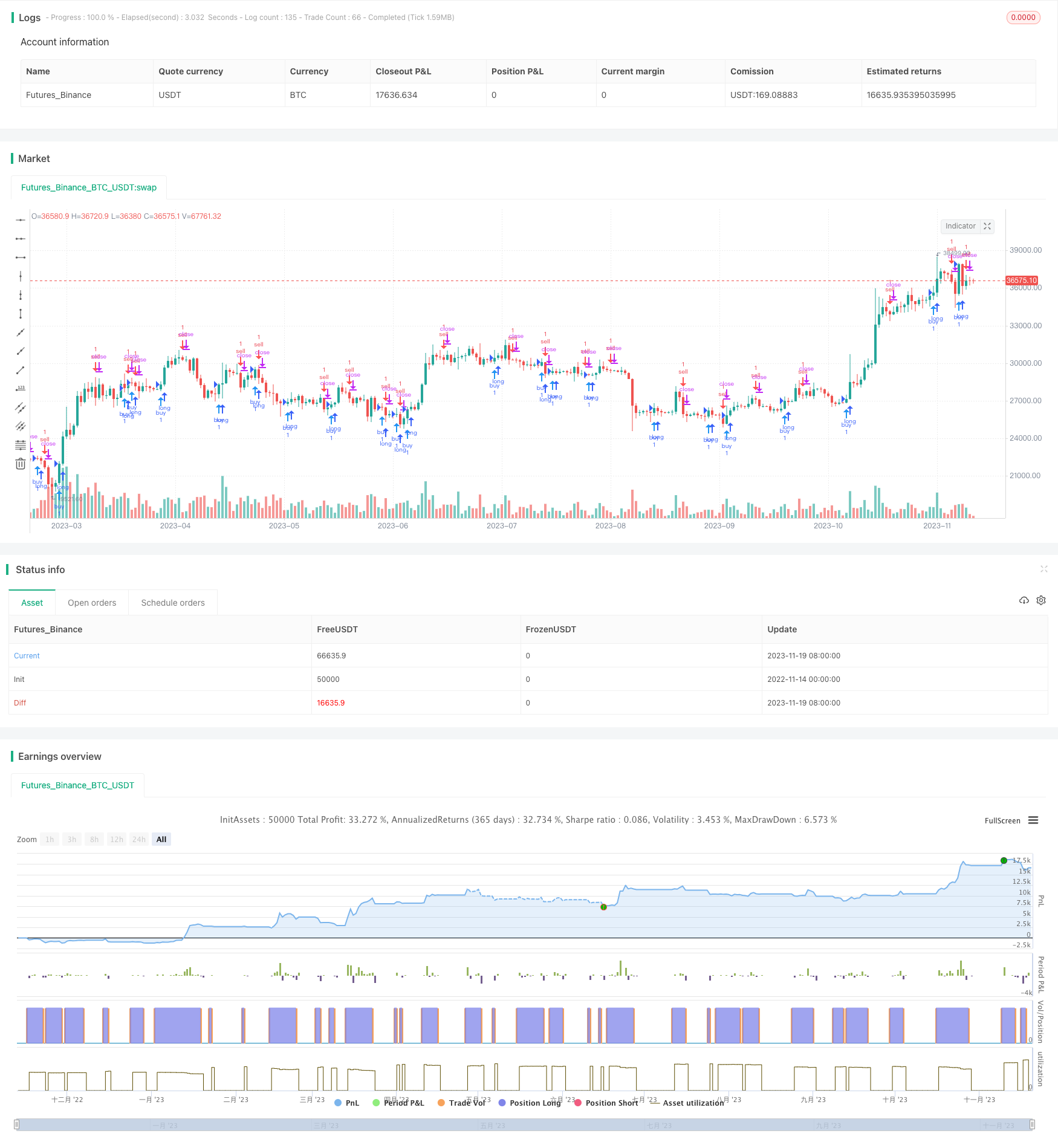This screenshot has width=1058, height=1148.
Task: Switch to the Asset tab
Action: (32, 603)
